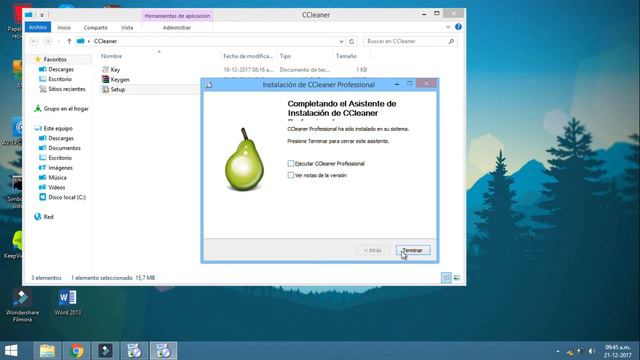Open the Vista ribbon tab

[127, 28]
